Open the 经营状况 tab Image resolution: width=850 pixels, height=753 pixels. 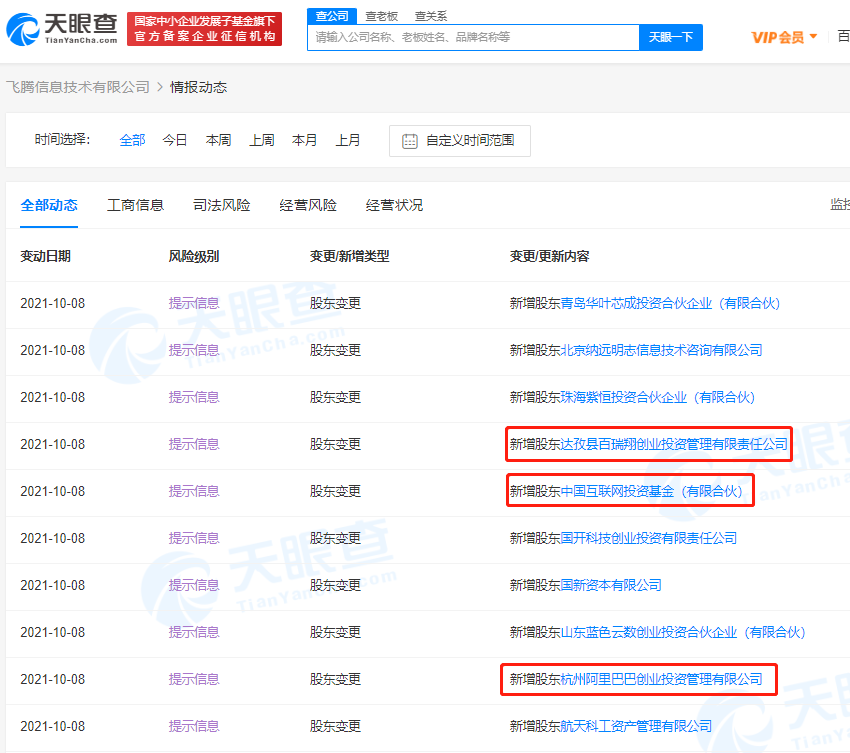pos(394,205)
